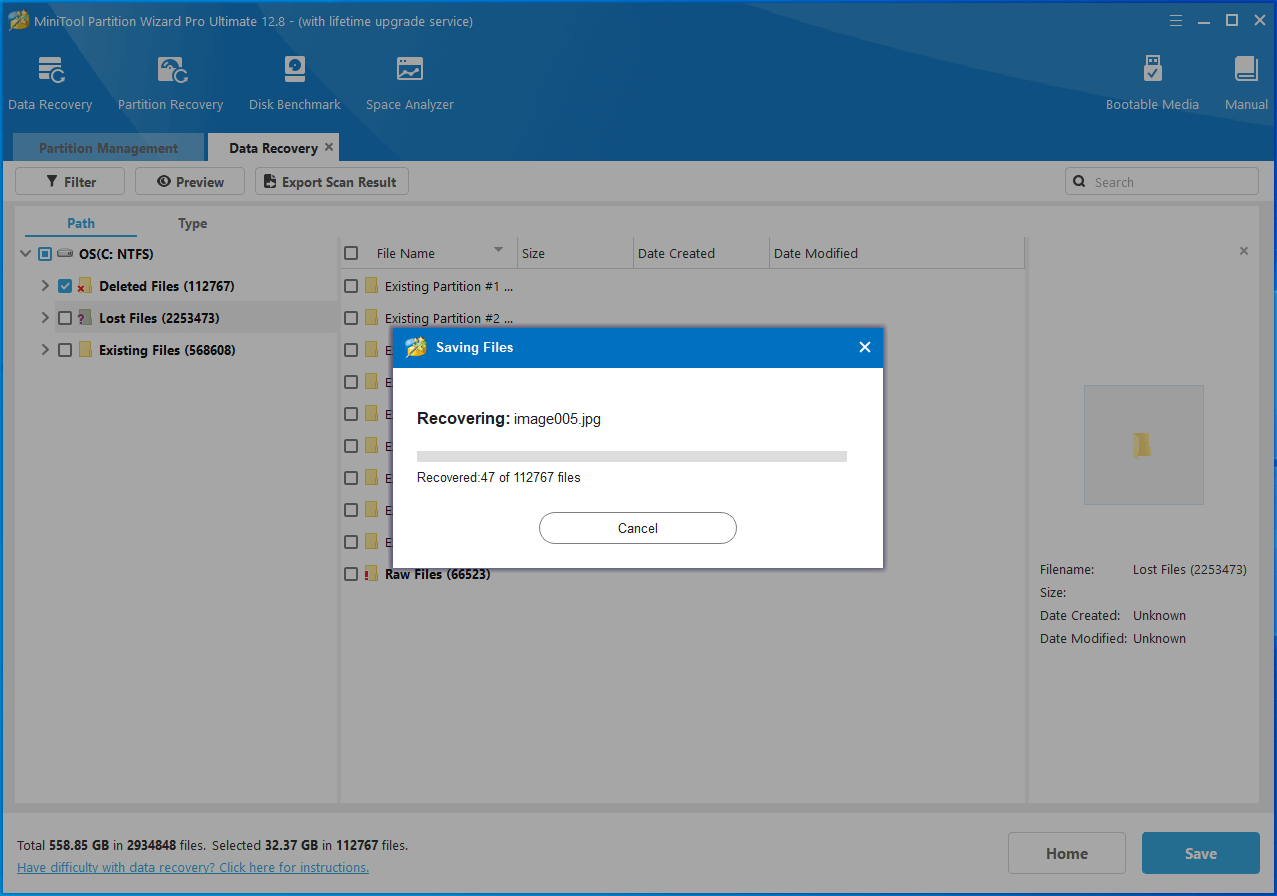Toggle the select-all checkbox in file list header
Viewport: 1277px width, 896px height.
[x=351, y=253]
